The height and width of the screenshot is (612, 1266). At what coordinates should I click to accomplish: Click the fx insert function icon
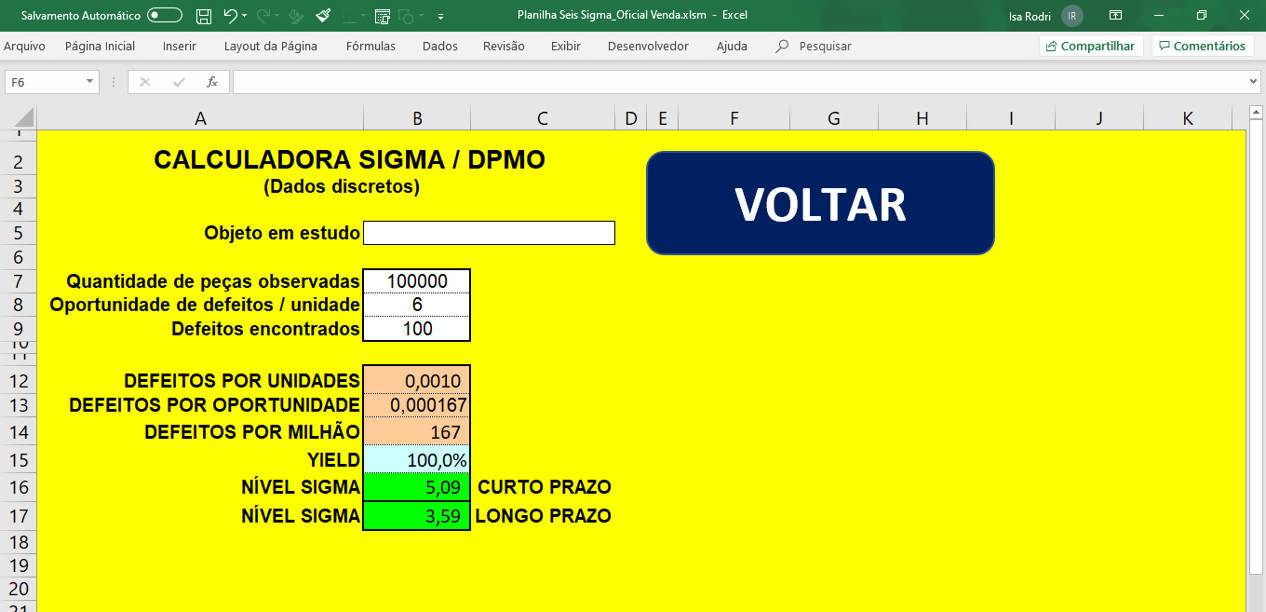(x=212, y=82)
